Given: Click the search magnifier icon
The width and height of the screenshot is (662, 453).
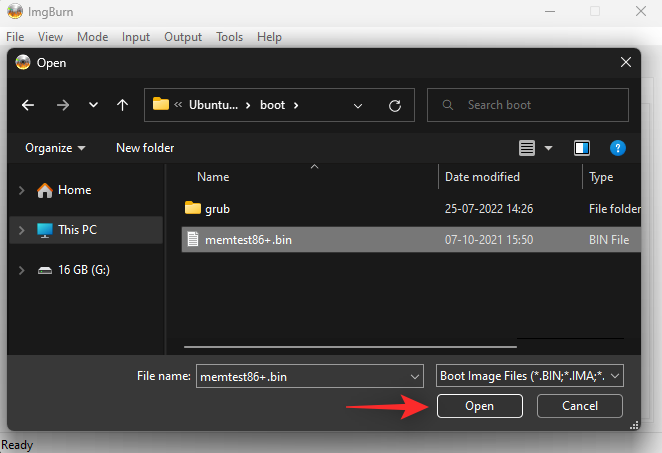Looking at the screenshot, I should tap(448, 105).
